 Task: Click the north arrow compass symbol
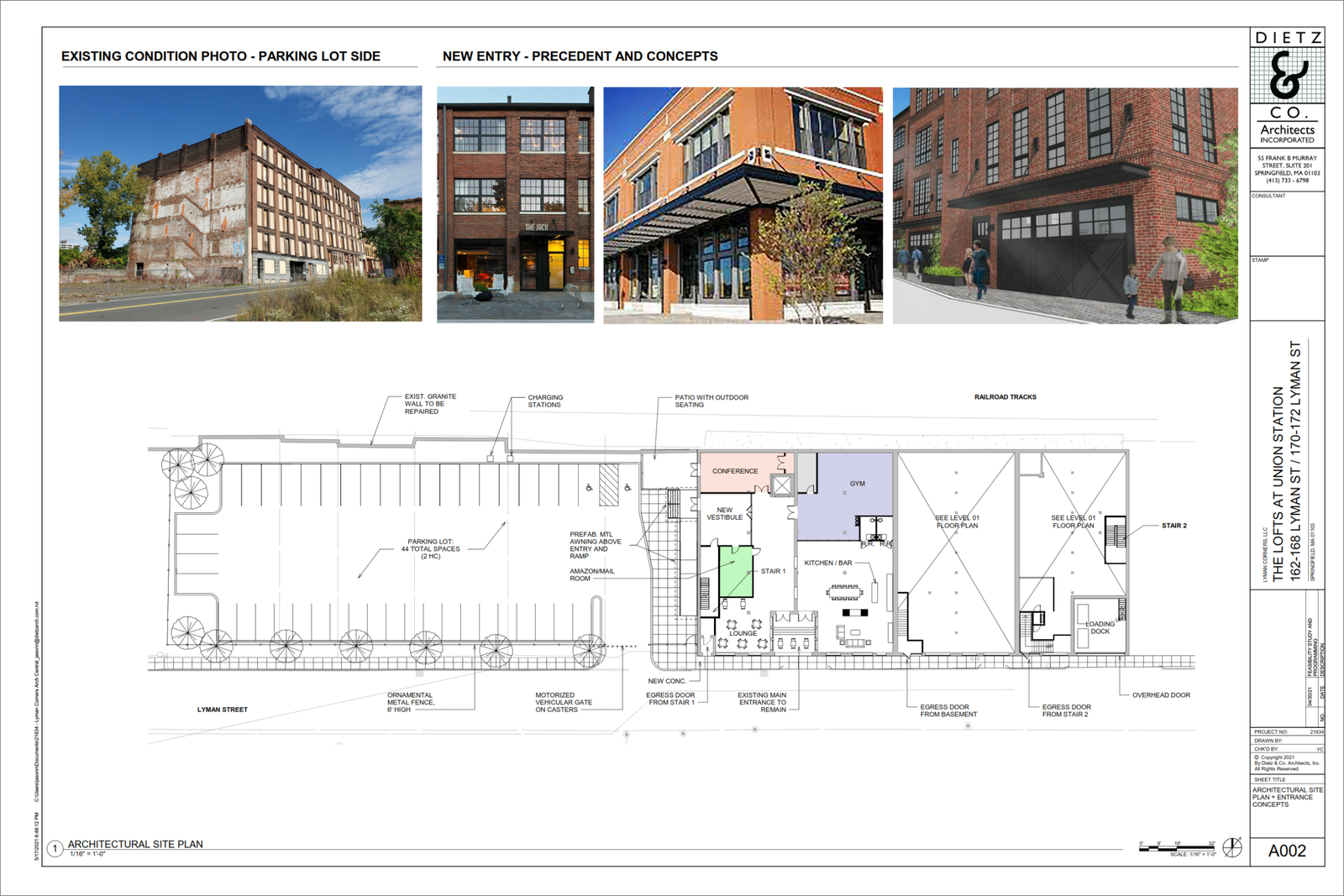pyautogui.click(x=1232, y=846)
